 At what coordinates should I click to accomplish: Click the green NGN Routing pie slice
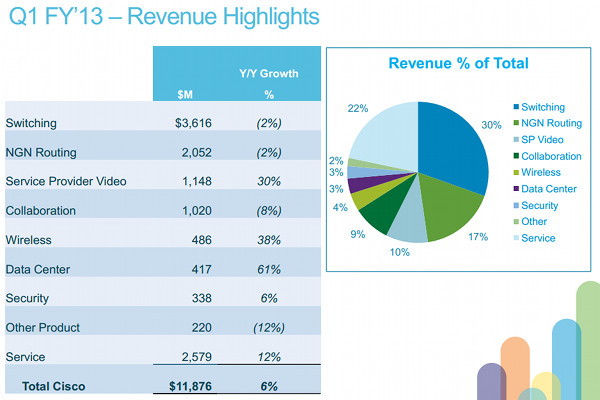[450, 207]
